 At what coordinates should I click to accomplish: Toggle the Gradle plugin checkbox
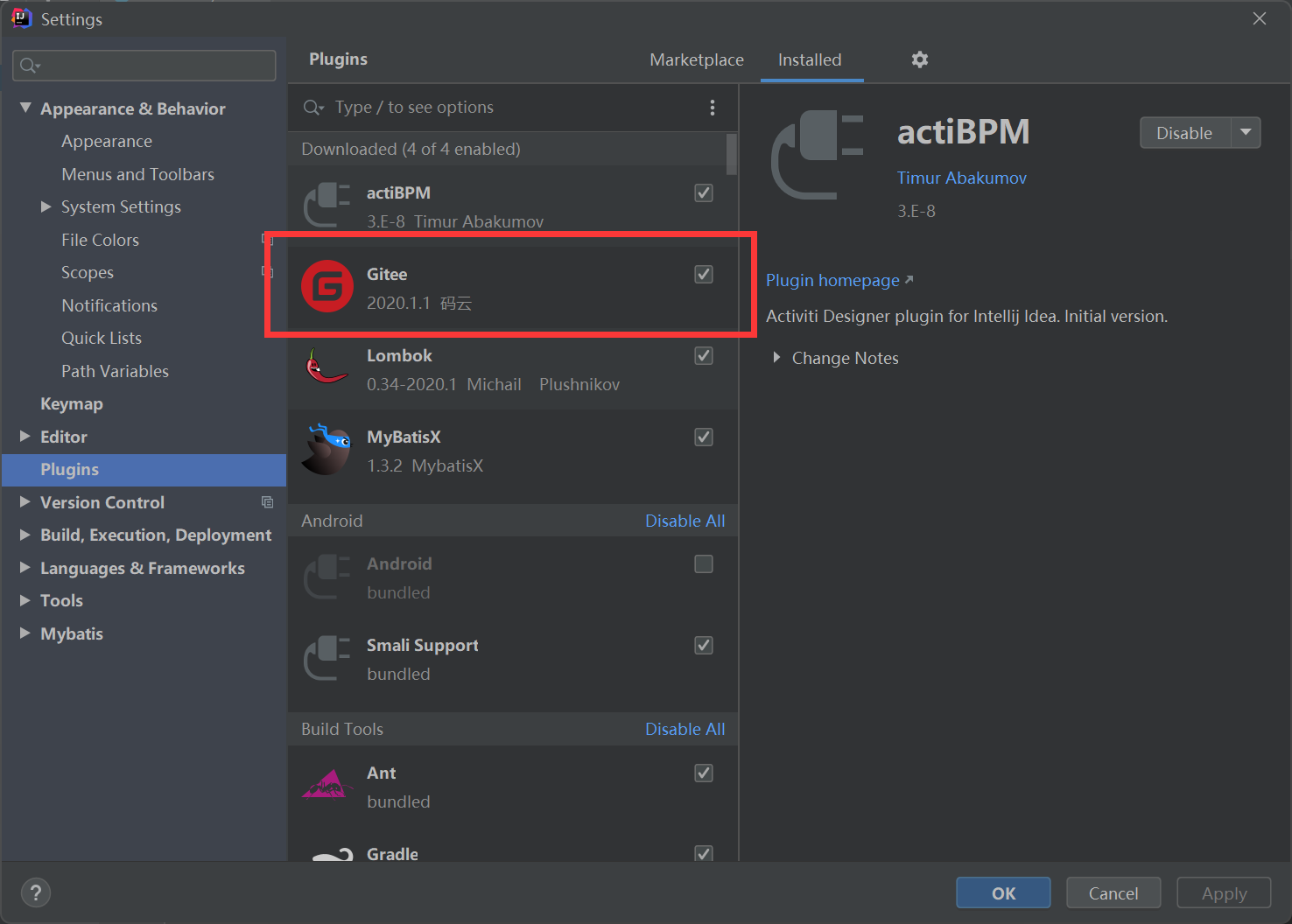coord(704,853)
